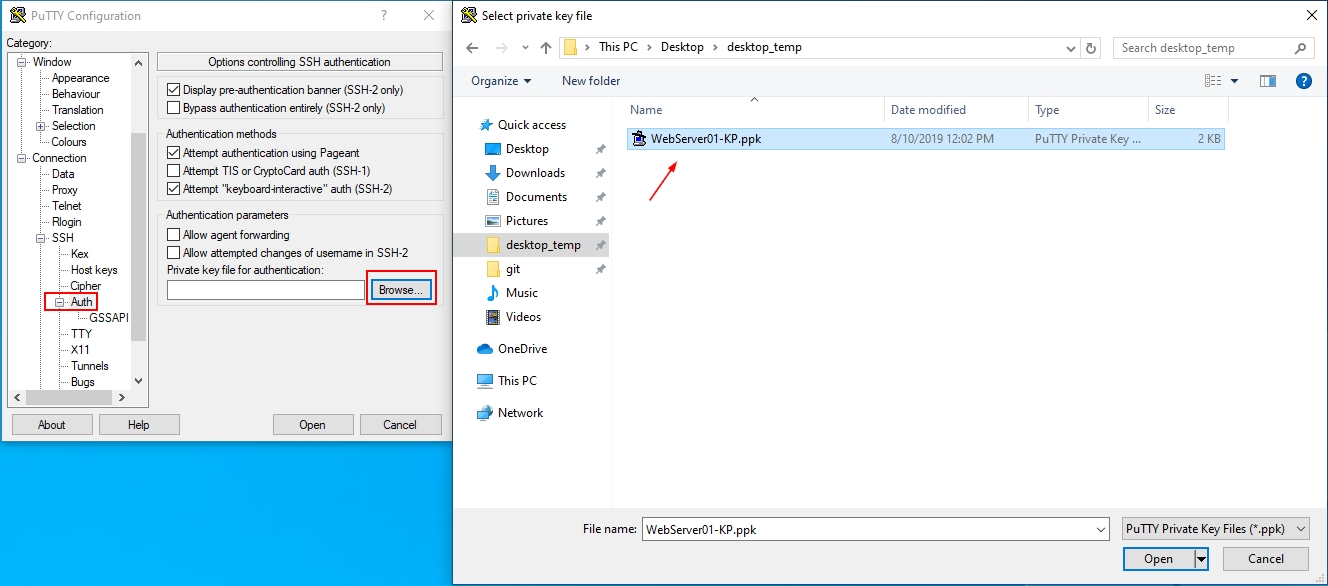1328x586 pixels.
Task: Expand the Selection tree node
Action: pyautogui.click(x=41, y=126)
